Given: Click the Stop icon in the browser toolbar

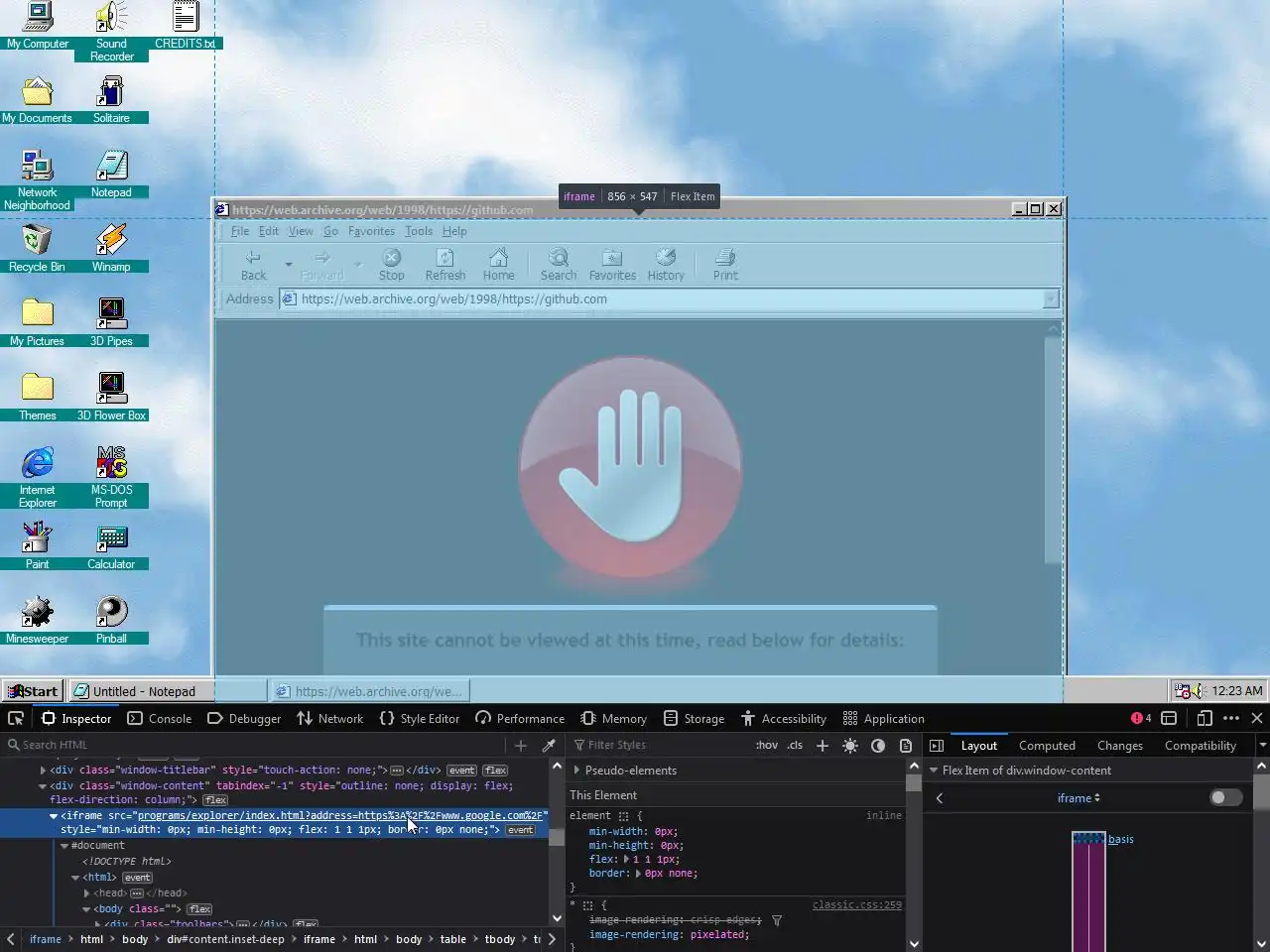Looking at the screenshot, I should 392,257.
